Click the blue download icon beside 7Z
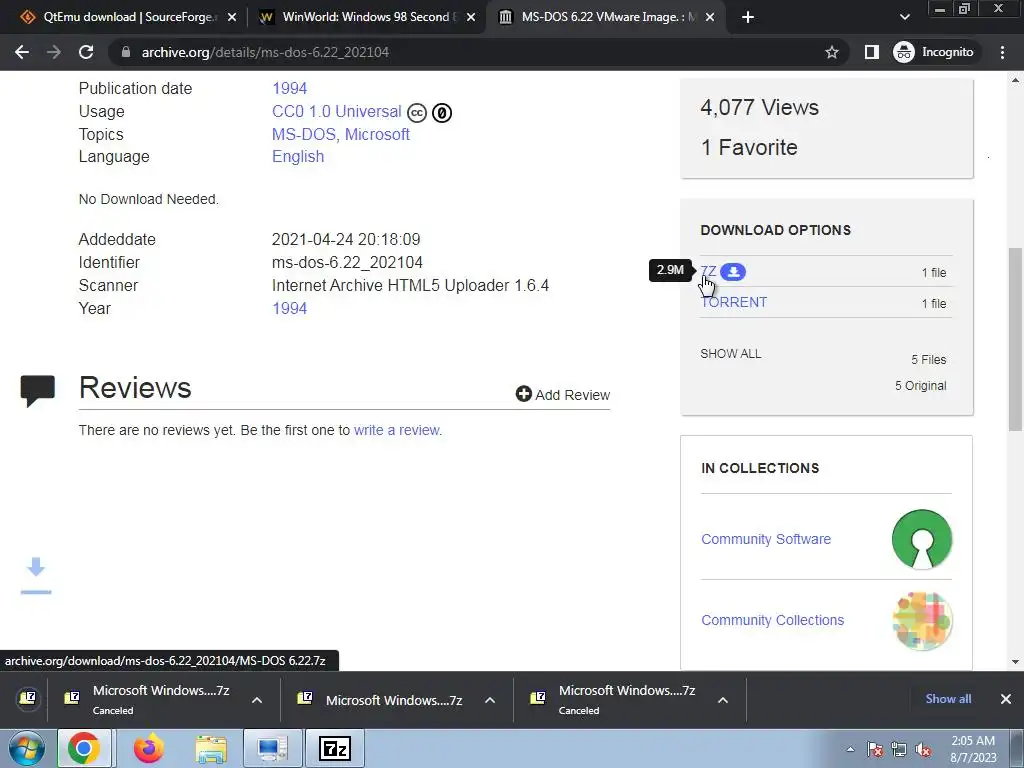Image resolution: width=1024 pixels, height=768 pixels. tap(733, 272)
